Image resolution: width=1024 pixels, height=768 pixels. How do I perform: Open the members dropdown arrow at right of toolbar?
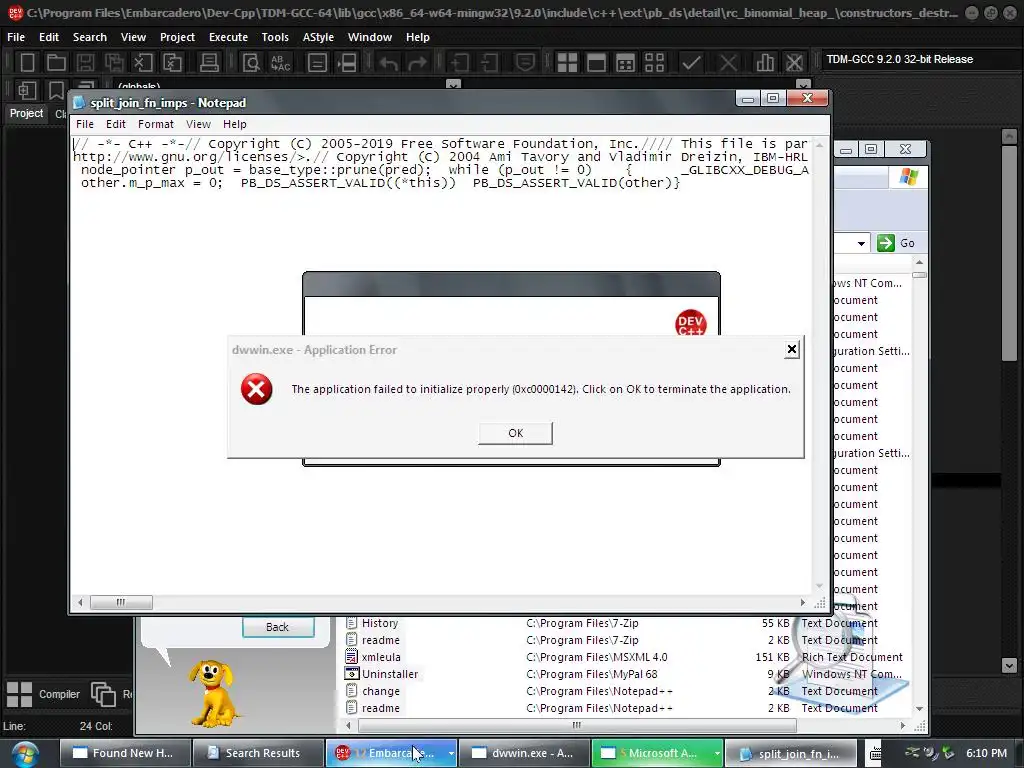(803, 84)
